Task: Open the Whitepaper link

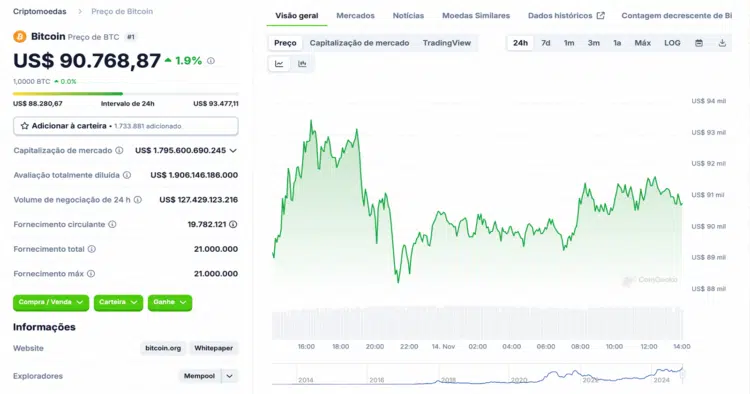Action: pyautogui.click(x=214, y=348)
